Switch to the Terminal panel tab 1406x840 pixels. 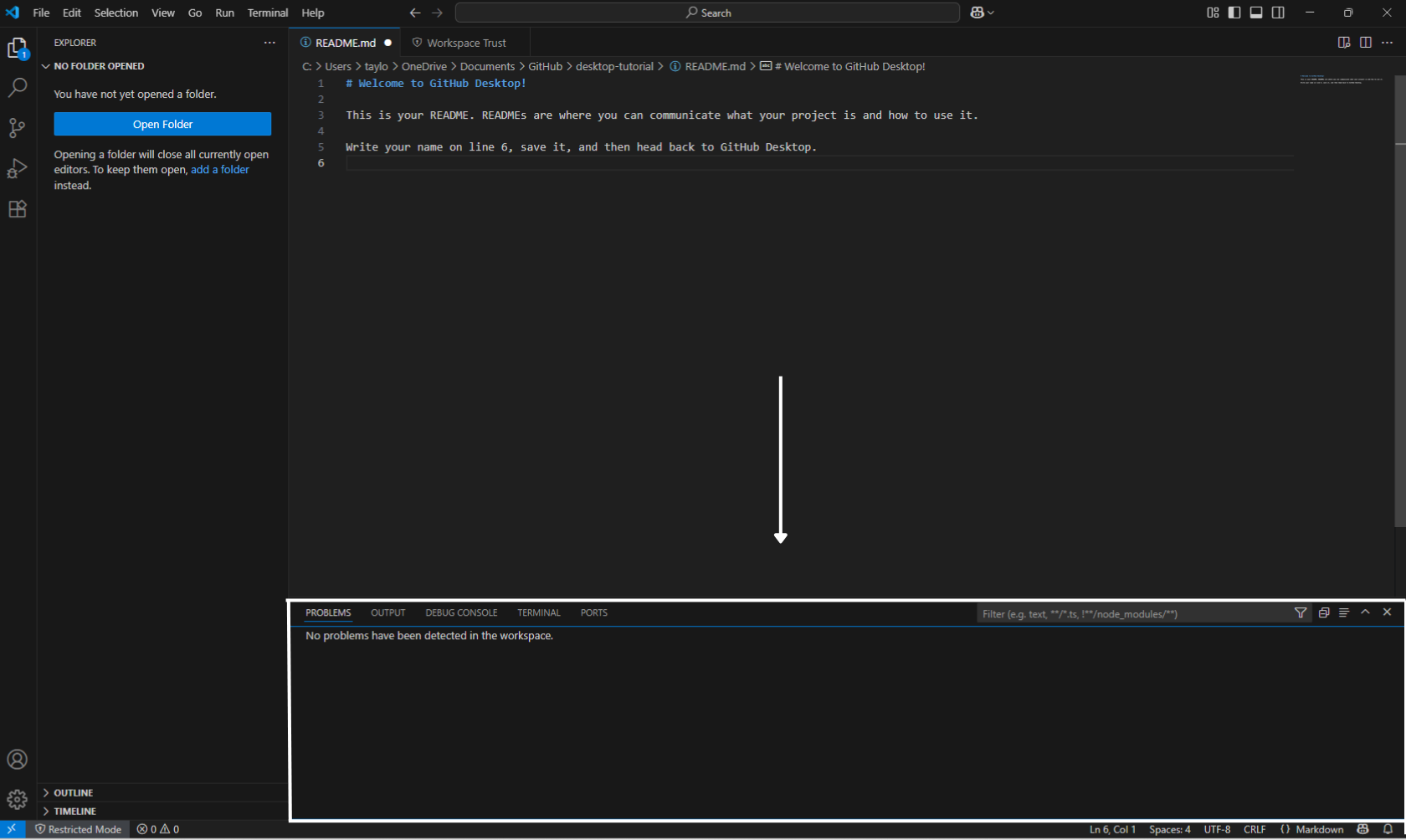(539, 612)
